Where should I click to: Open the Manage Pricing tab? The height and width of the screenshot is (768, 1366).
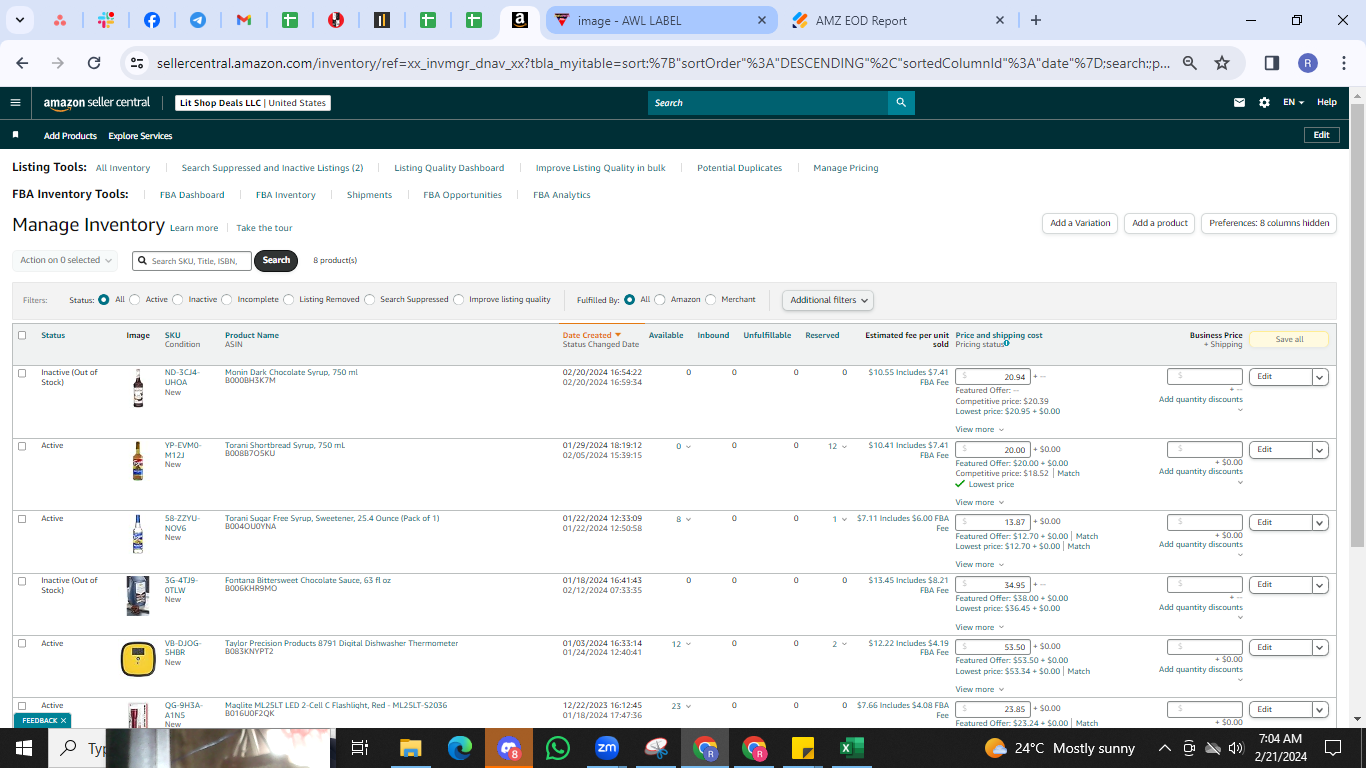846,168
